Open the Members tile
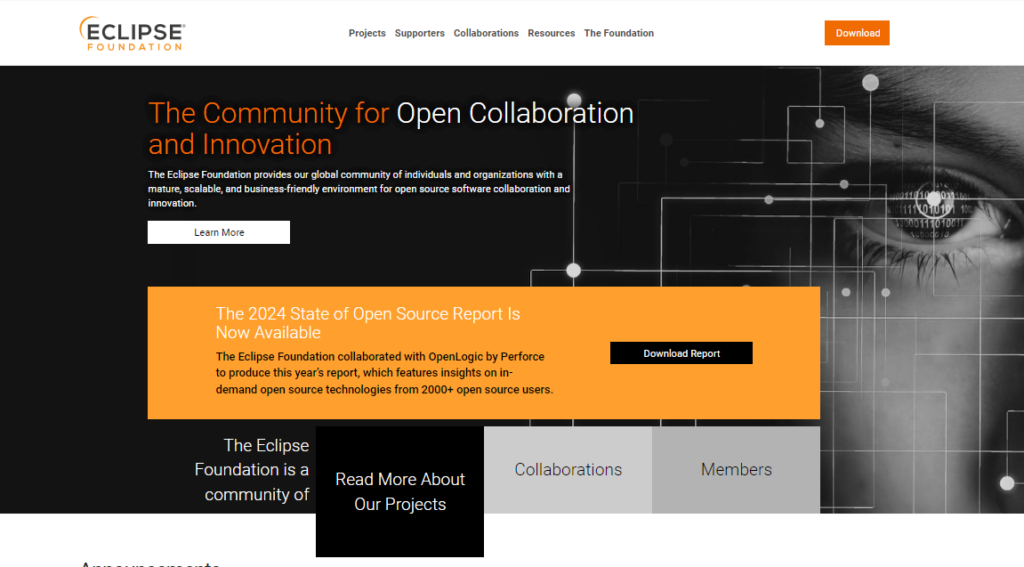 tap(736, 470)
